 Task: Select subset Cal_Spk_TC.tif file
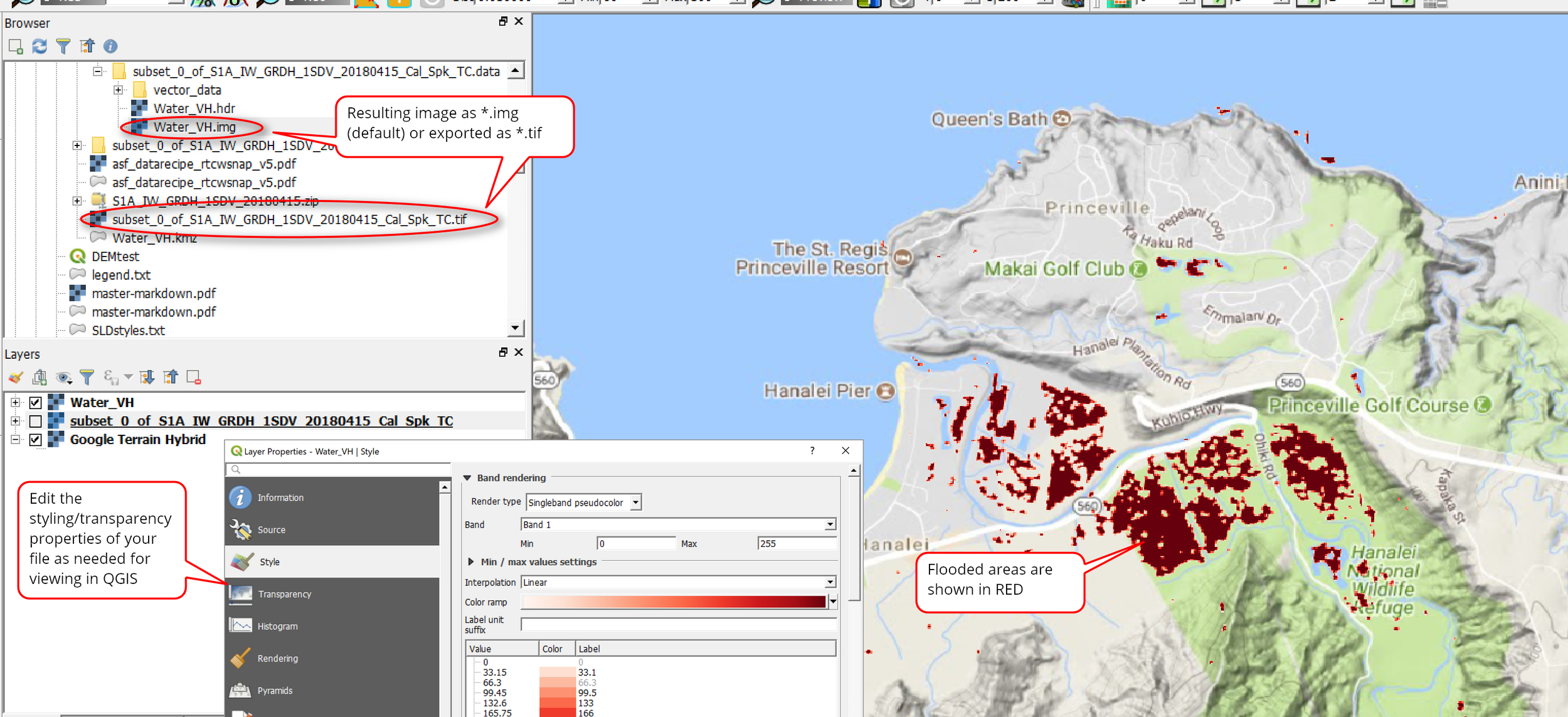[289, 220]
